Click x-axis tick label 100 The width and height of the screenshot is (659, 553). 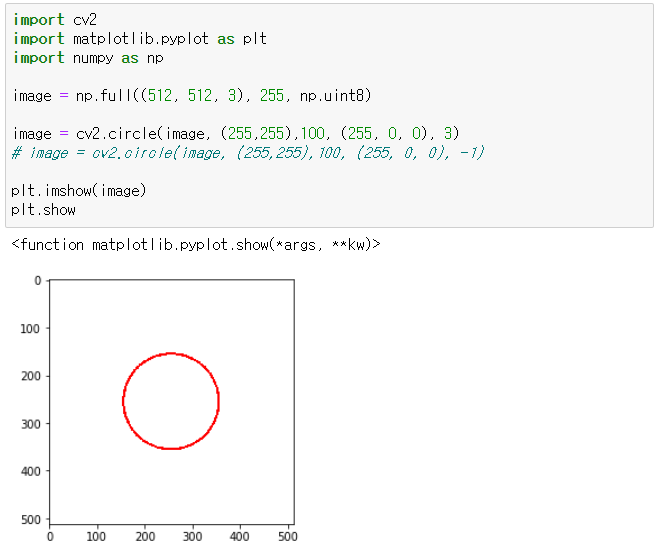(x=96, y=537)
